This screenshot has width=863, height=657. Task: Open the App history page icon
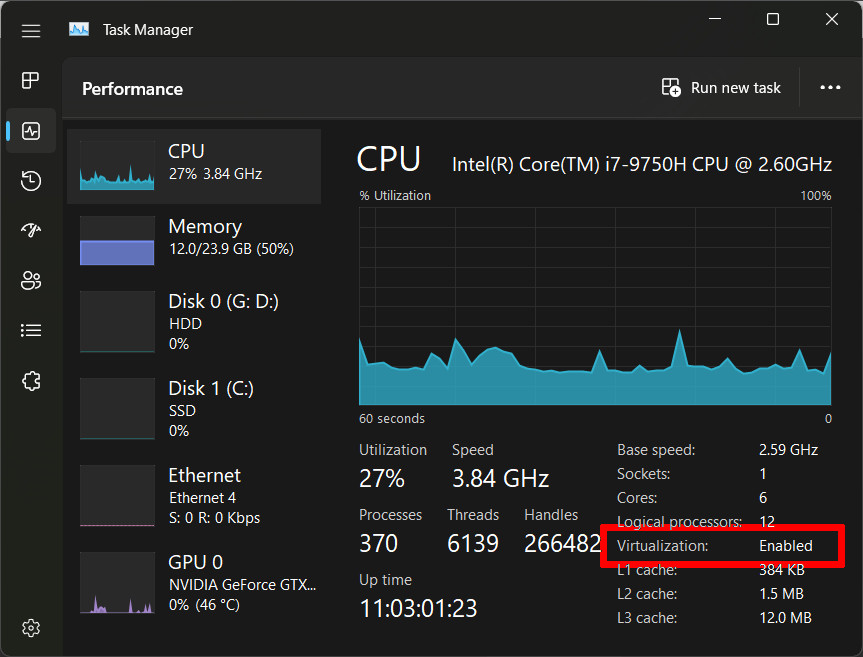(x=31, y=180)
